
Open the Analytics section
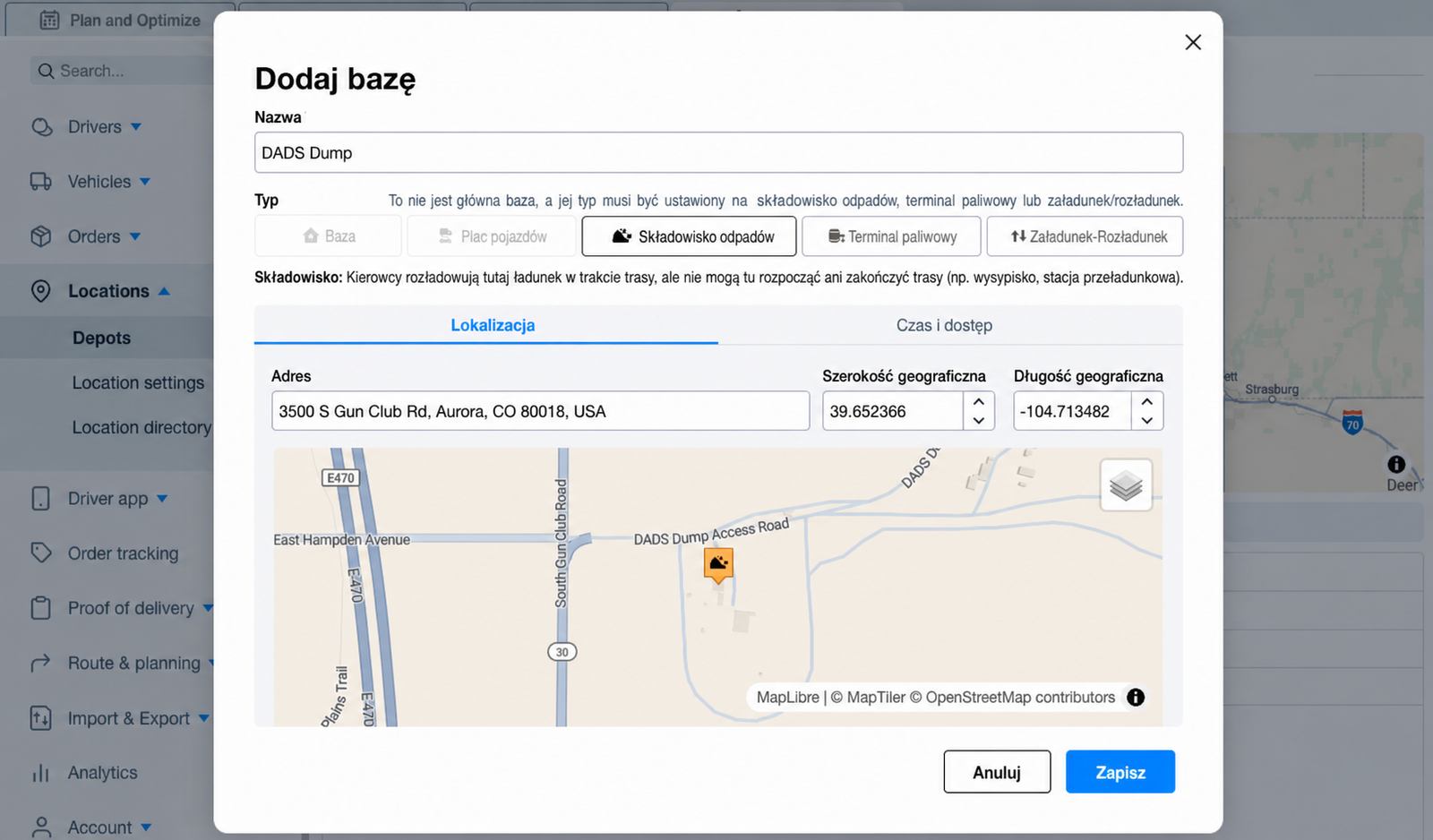coord(103,773)
